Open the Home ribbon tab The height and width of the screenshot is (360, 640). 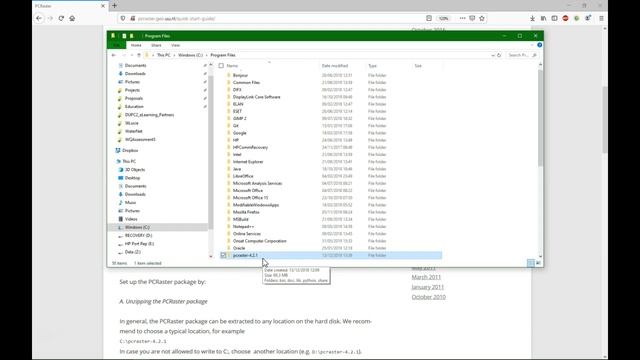coord(136,45)
